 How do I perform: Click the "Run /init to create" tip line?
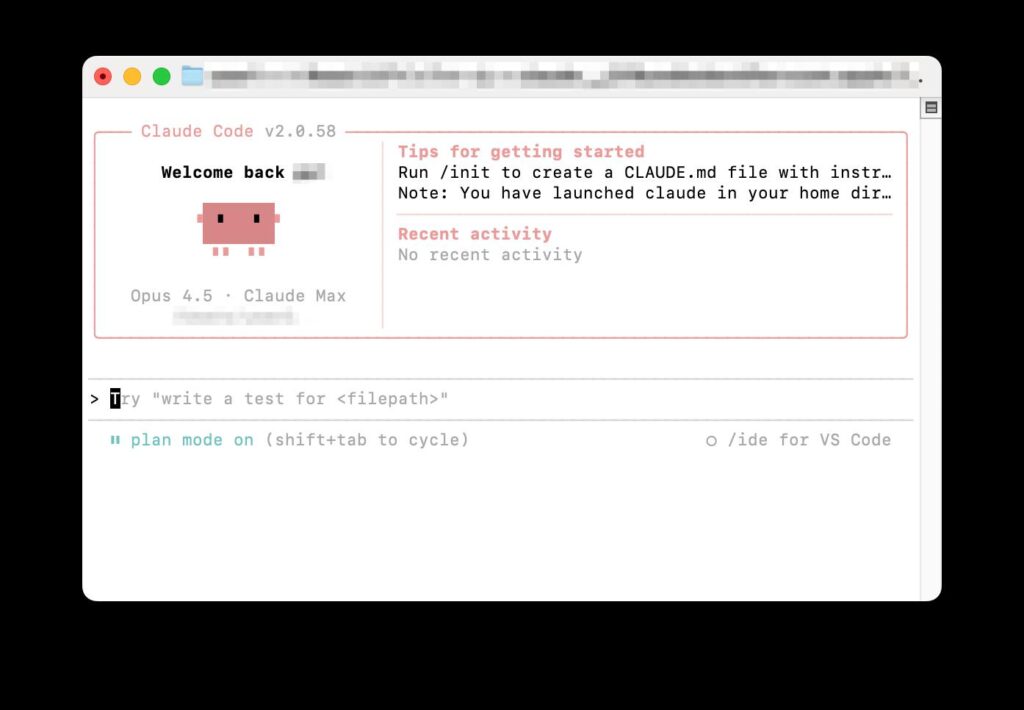pos(644,173)
